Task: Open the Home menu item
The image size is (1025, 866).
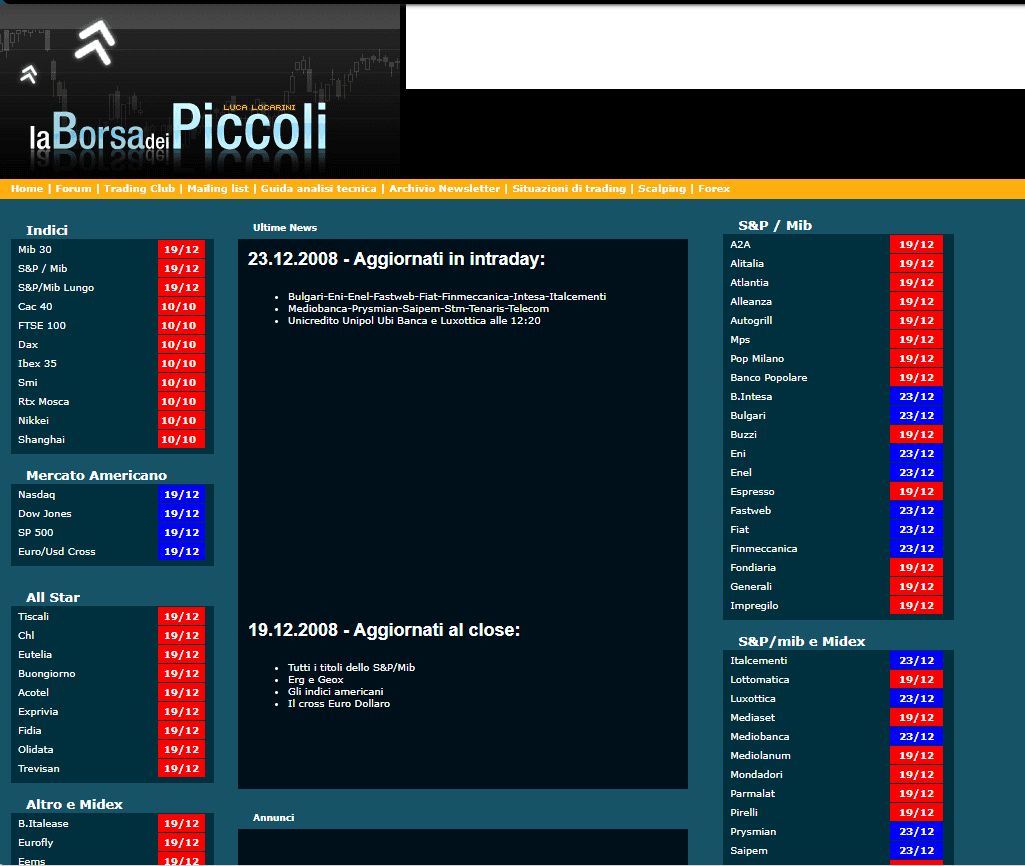Action: point(27,189)
